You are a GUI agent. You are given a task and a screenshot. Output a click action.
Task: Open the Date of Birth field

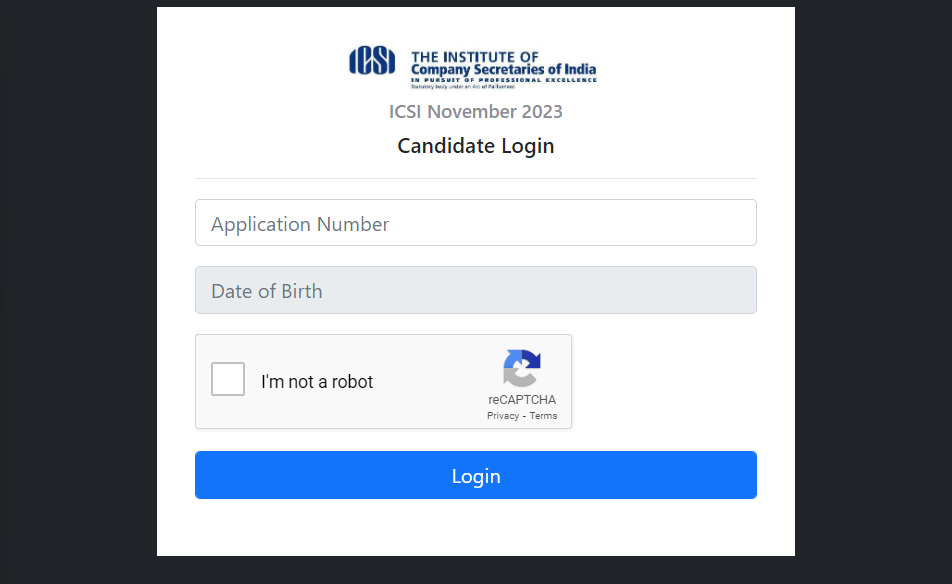[475, 291]
